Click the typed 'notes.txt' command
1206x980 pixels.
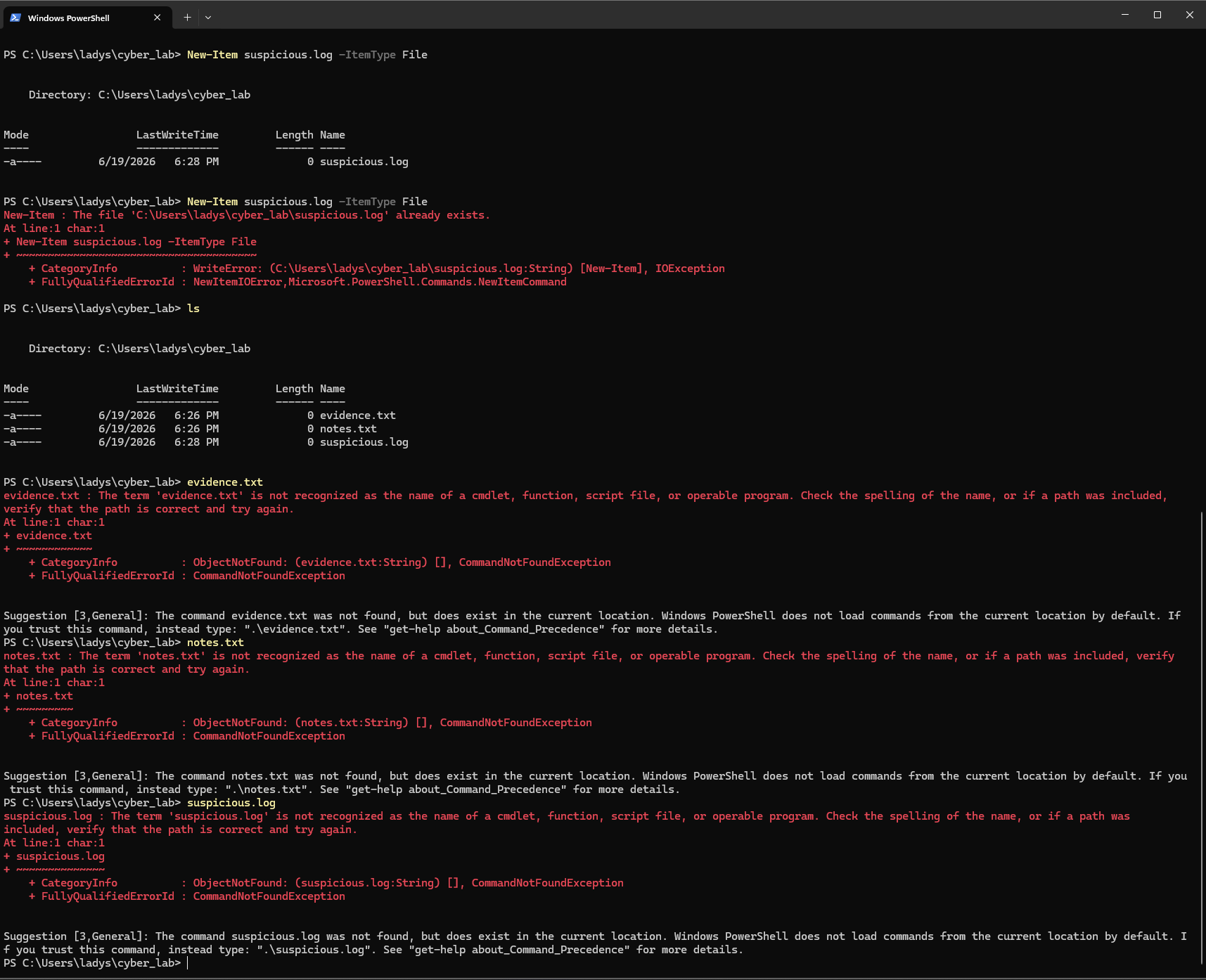coord(215,643)
